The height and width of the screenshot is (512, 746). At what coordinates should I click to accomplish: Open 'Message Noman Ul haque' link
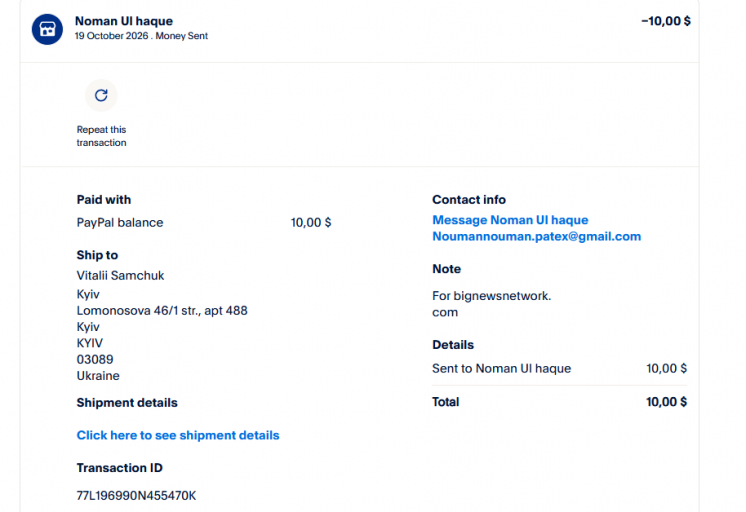(510, 220)
